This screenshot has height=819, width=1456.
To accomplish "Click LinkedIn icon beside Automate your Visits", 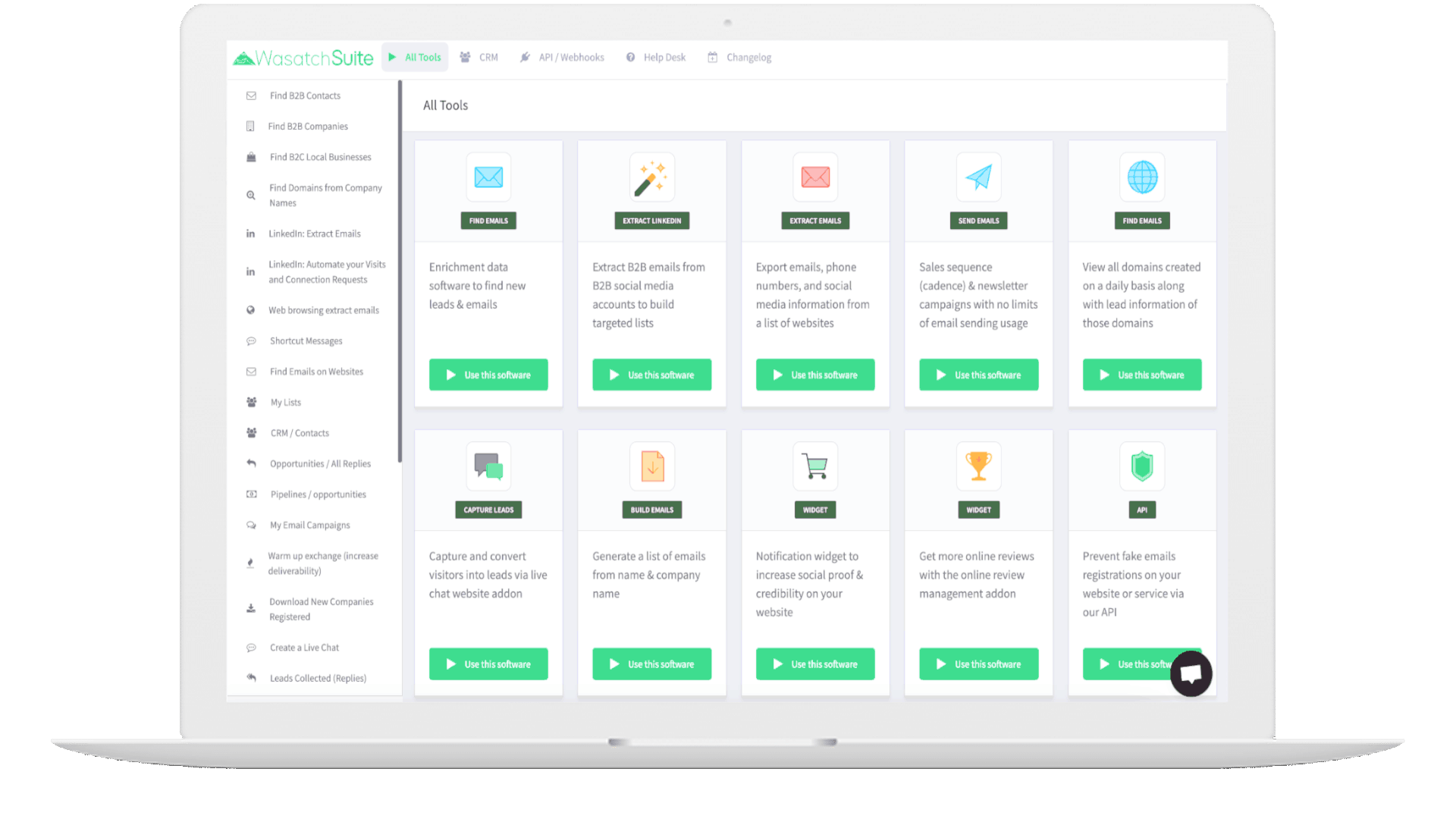I will pos(250,271).
